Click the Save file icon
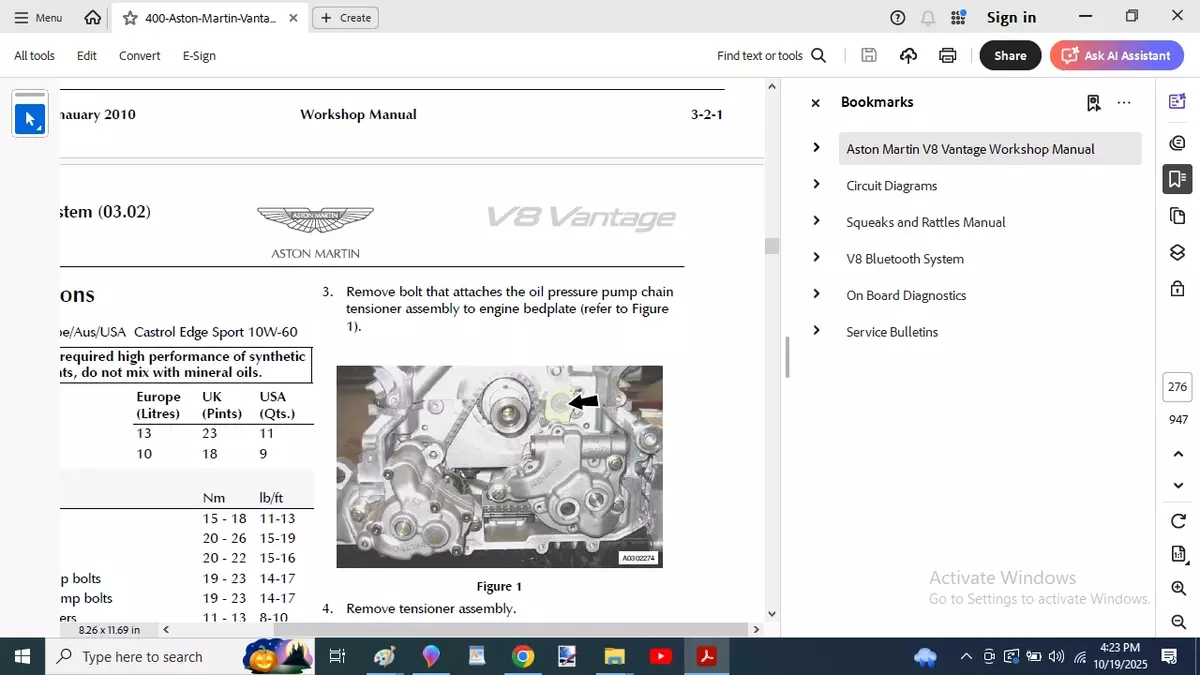 point(869,56)
